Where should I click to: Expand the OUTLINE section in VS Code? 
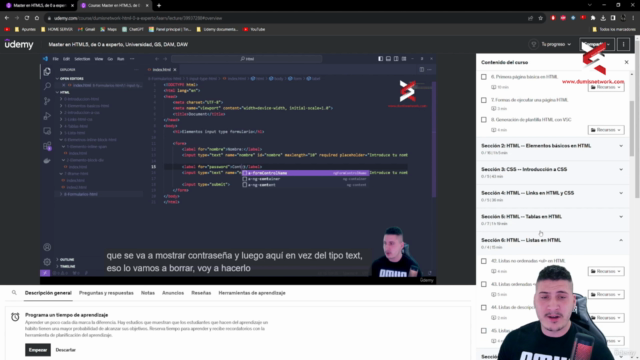(67, 260)
